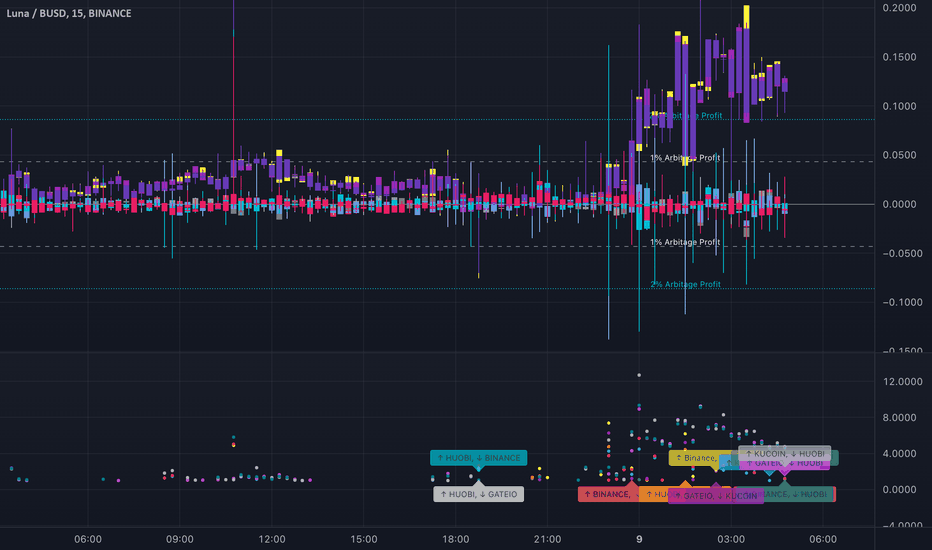Screen dimensions: 932x550
Task: Select the magenta "↑ GATEIO, ↓ KUCOIN" label
Action: pyautogui.click(x=716, y=495)
